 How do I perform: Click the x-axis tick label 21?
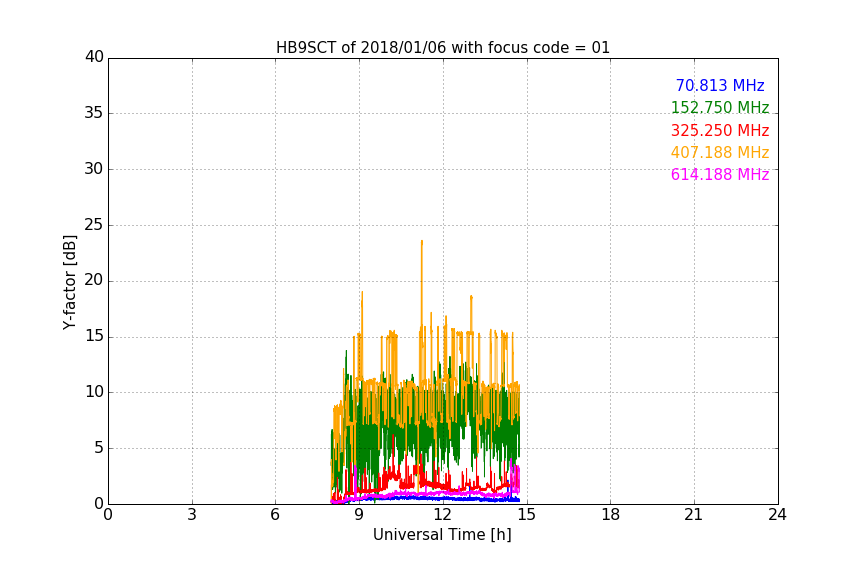[x=694, y=515]
